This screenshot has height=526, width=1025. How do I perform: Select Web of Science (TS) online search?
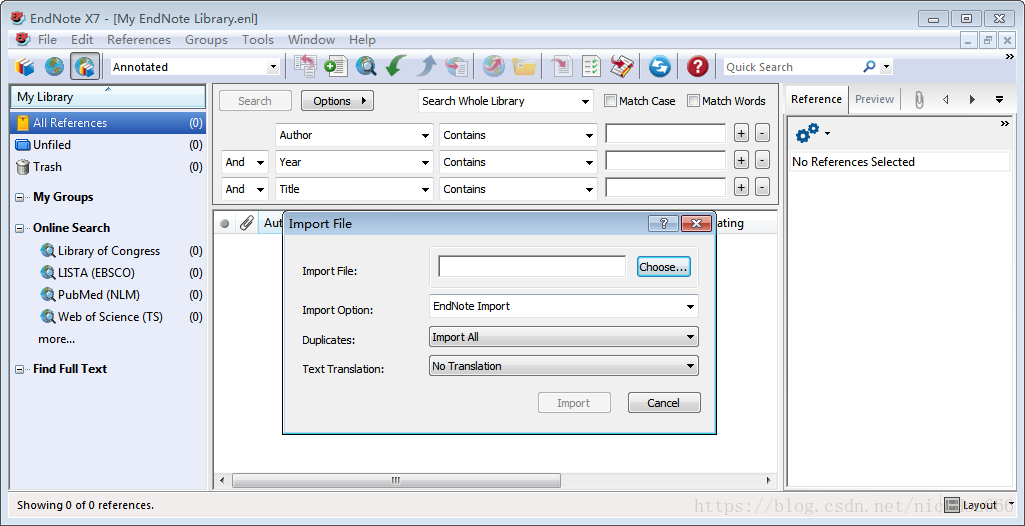[x=110, y=317]
